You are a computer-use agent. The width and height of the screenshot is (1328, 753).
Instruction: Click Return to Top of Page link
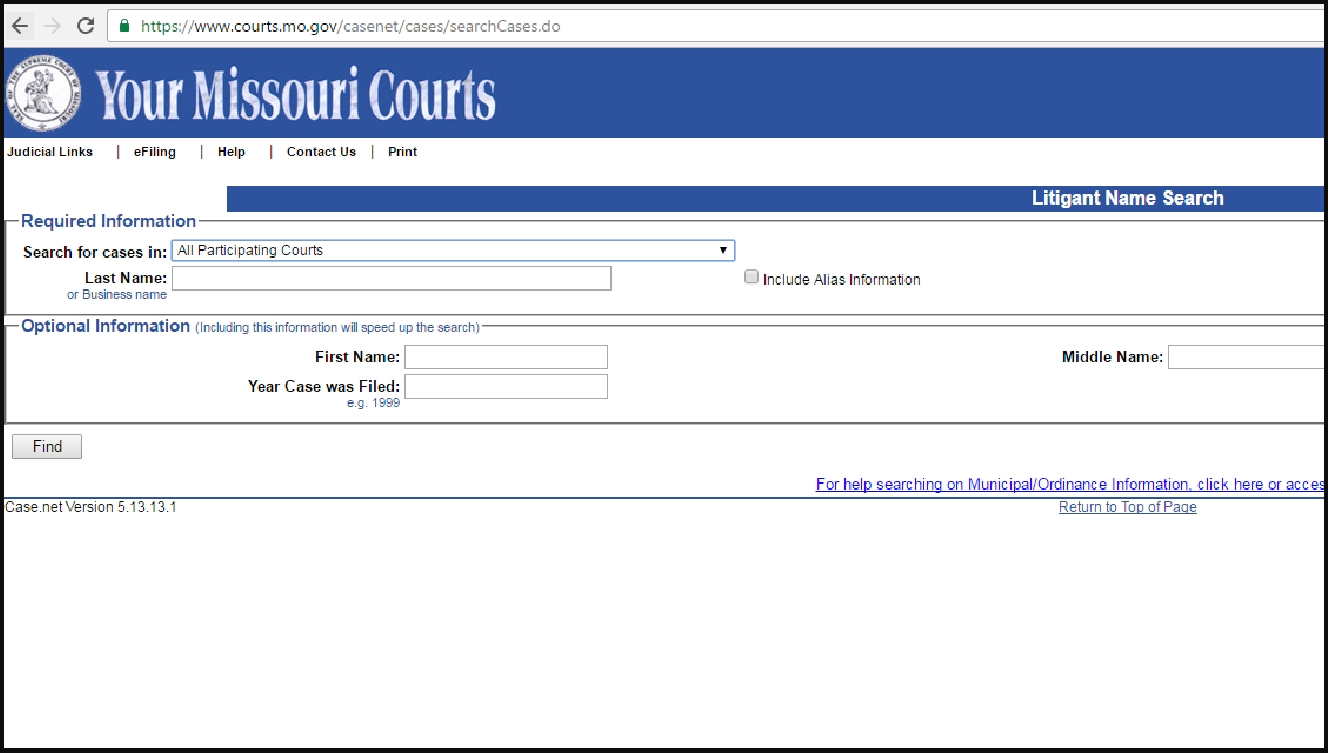[x=1127, y=507]
